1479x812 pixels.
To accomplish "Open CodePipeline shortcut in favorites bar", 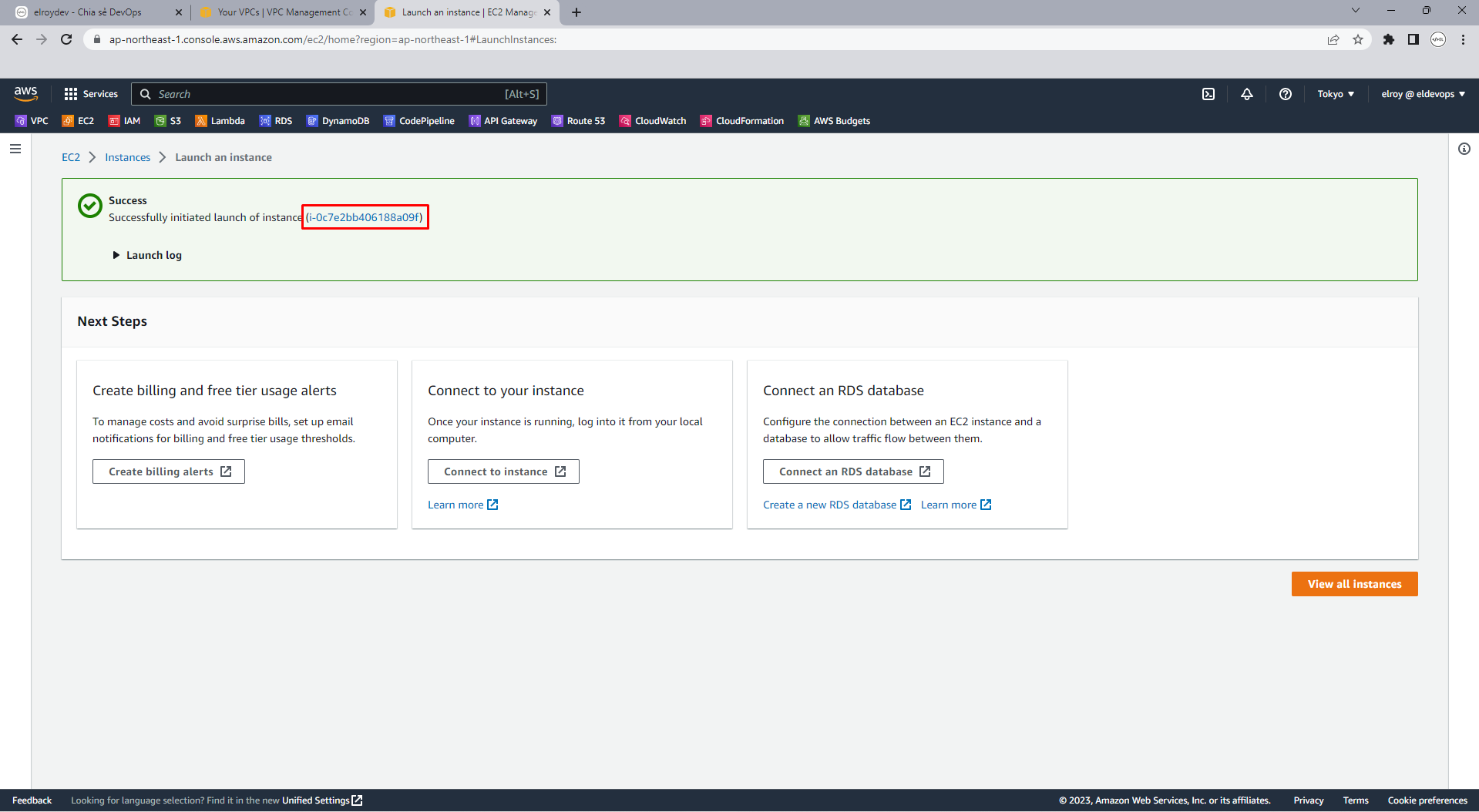I will coord(418,121).
